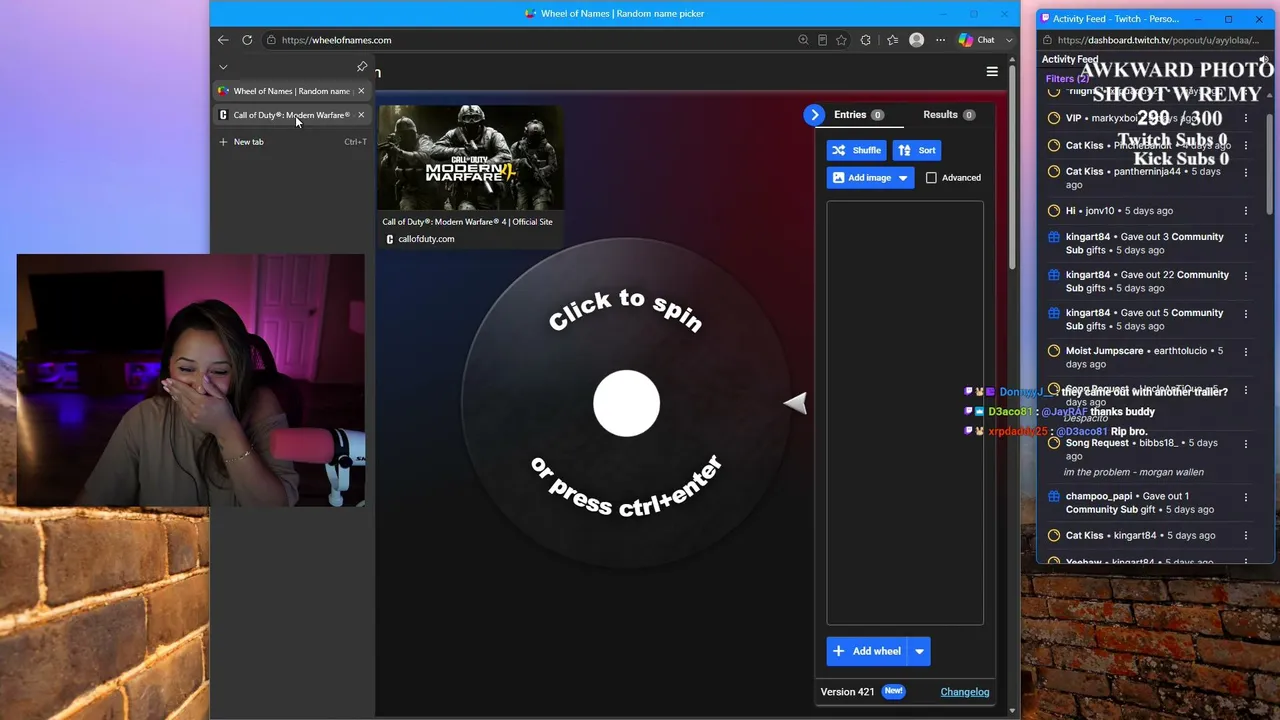
Task: Select the Results tab
Action: [x=948, y=115]
